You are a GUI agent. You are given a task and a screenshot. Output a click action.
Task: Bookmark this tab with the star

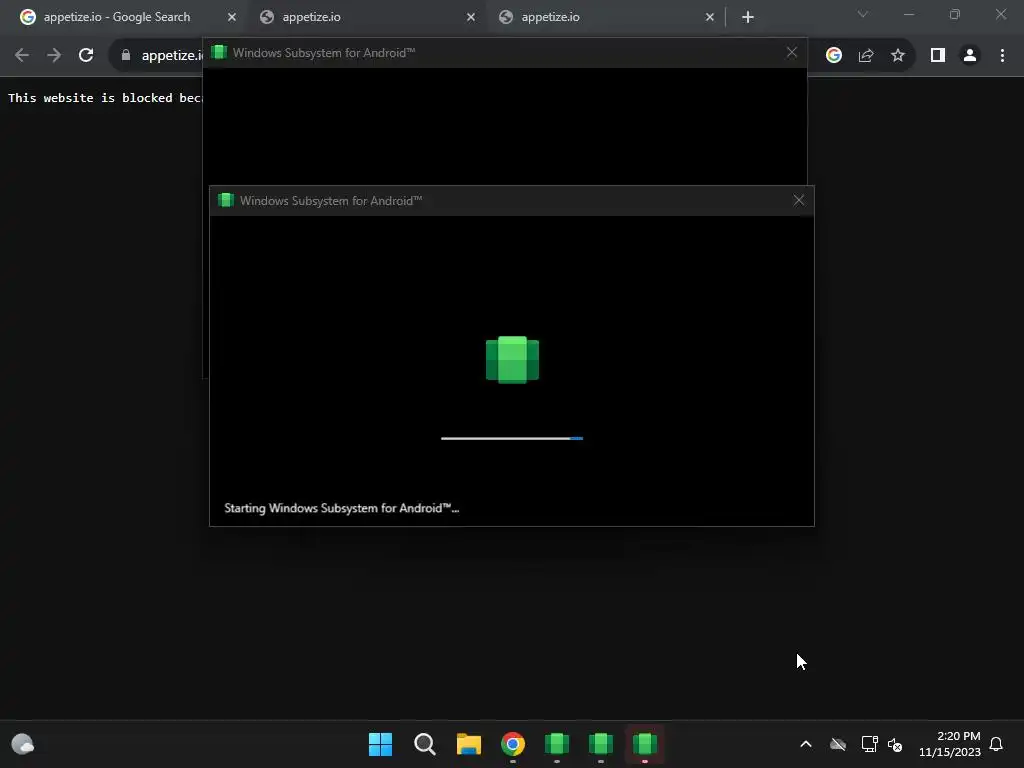pyautogui.click(x=898, y=55)
